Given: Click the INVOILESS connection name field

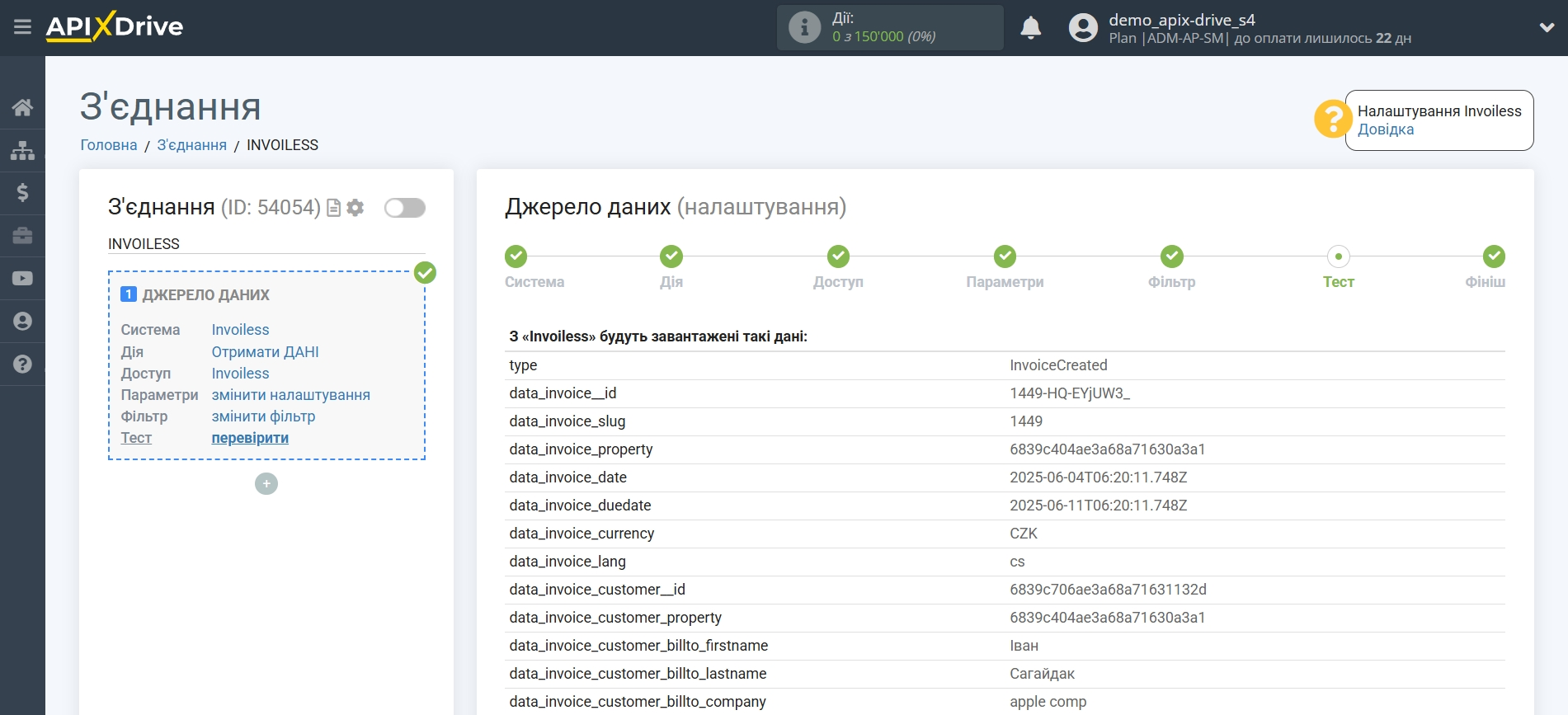Looking at the screenshot, I should pos(266,244).
